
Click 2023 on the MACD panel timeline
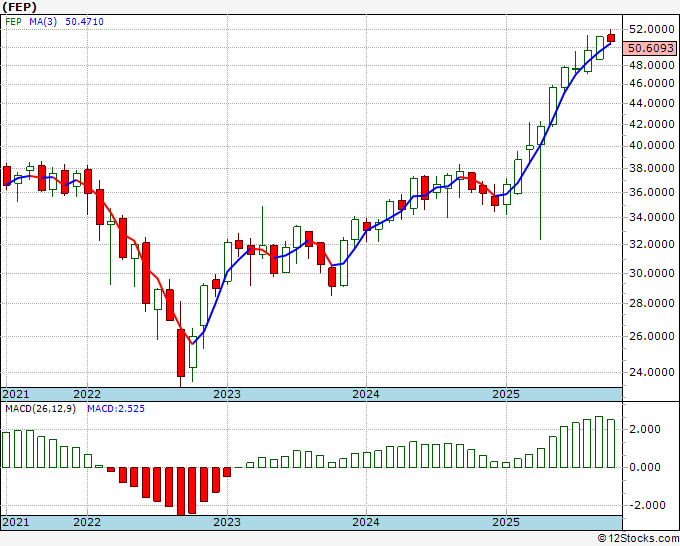(227, 522)
